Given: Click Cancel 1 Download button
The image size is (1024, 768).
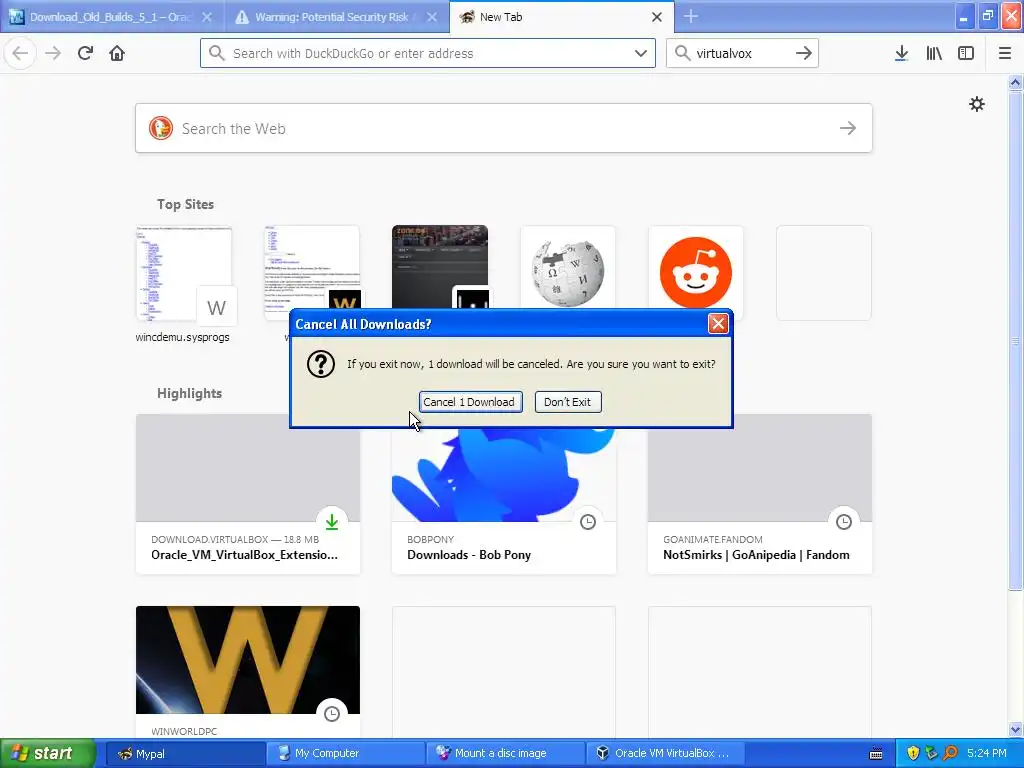Looking at the screenshot, I should coord(470,402).
